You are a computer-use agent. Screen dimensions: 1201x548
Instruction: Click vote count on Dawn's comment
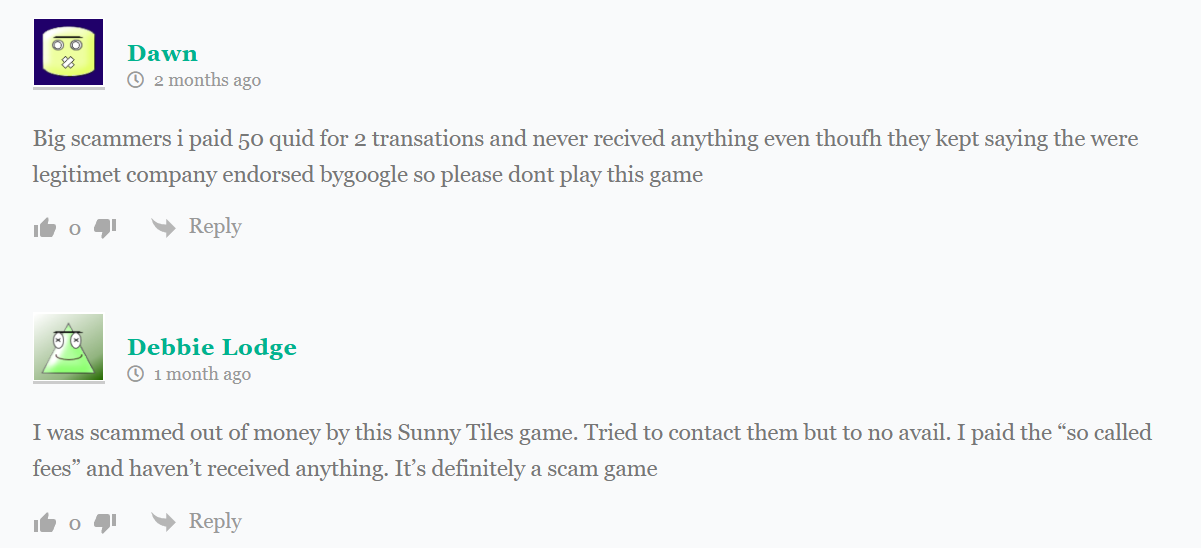[74, 228]
